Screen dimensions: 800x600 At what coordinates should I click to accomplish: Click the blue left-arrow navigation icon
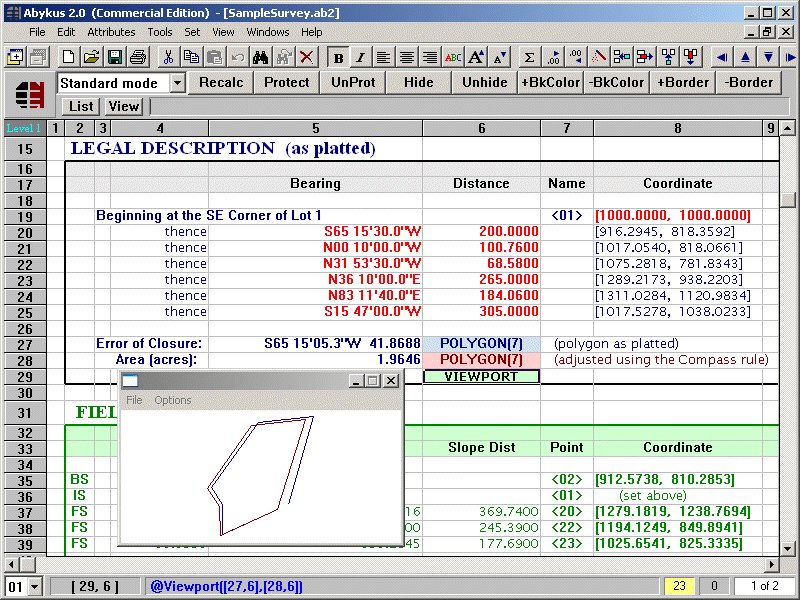click(x=722, y=57)
